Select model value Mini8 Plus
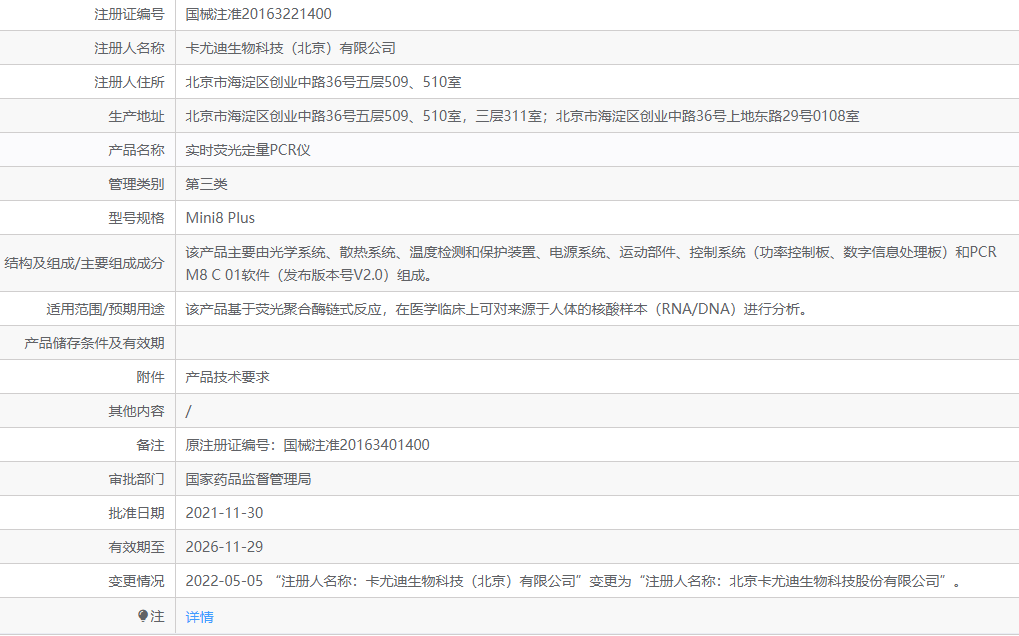This screenshot has width=1019, height=636. click(220, 218)
